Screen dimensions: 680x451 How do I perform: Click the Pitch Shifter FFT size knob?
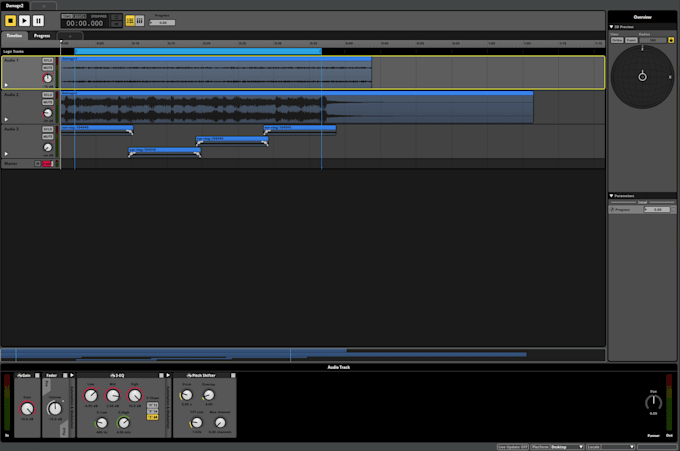[x=196, y=423]
